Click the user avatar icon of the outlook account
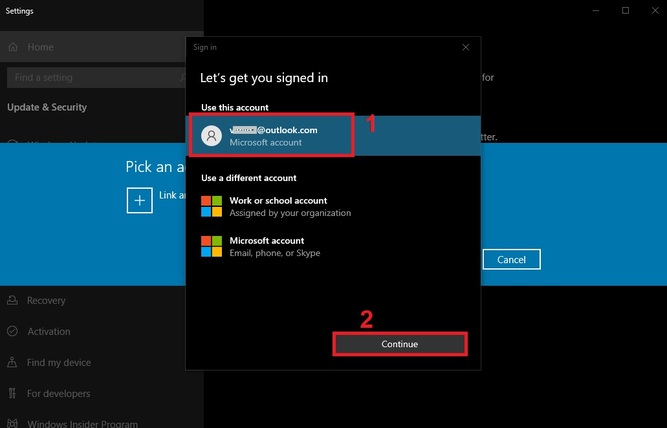This screenshot has width=667, height=428. point(211,136)
